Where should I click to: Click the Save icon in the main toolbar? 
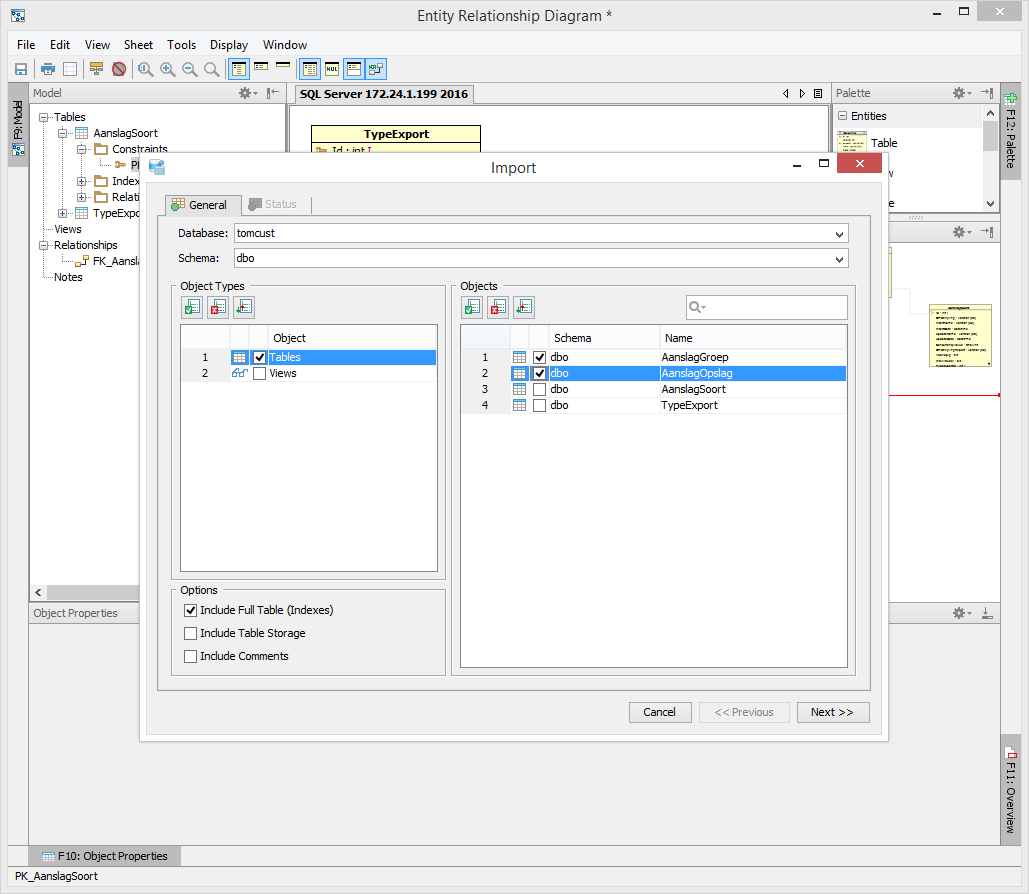click(20, 69)
